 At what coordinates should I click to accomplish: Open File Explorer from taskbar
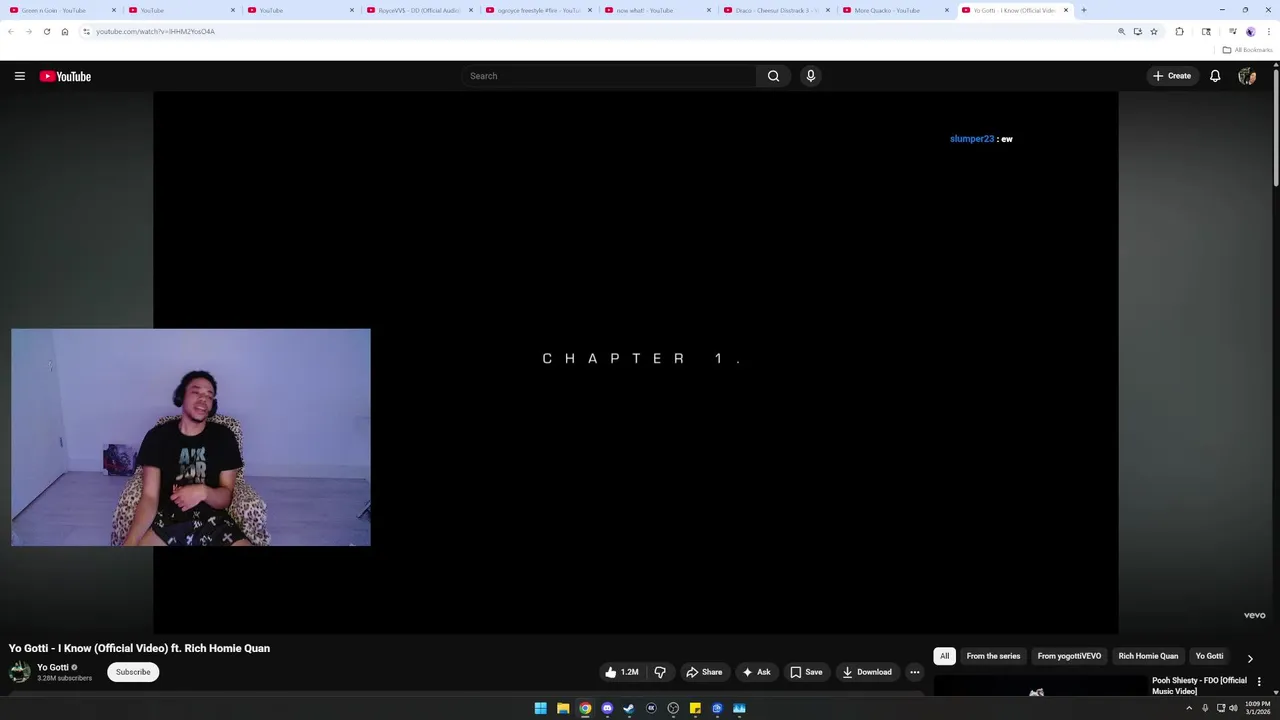point(563,708)
